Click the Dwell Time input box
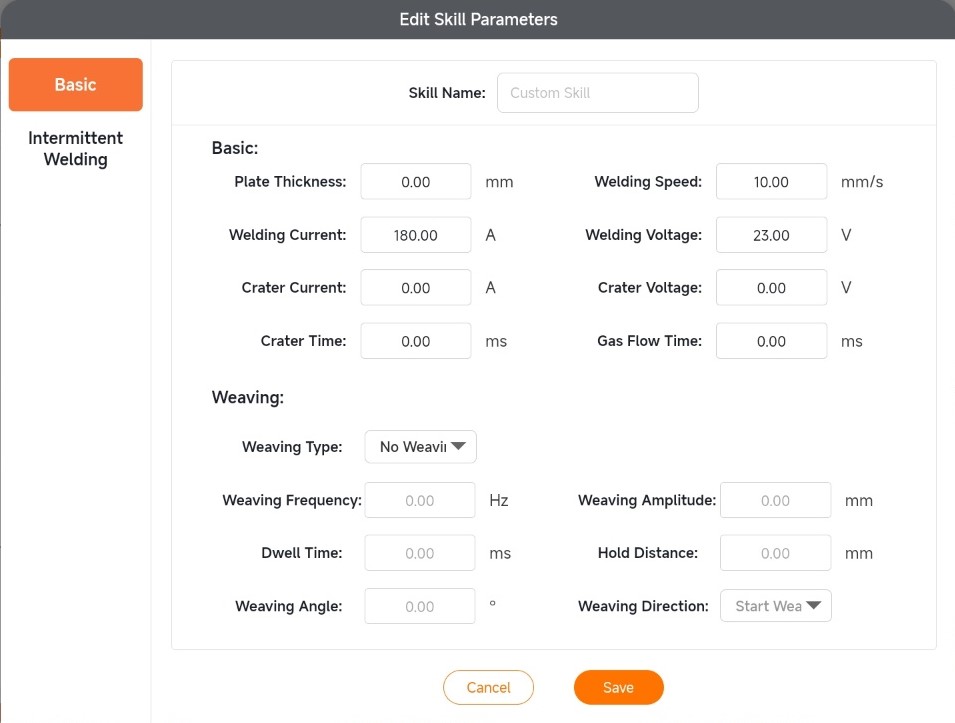 [x=420, y=553]
